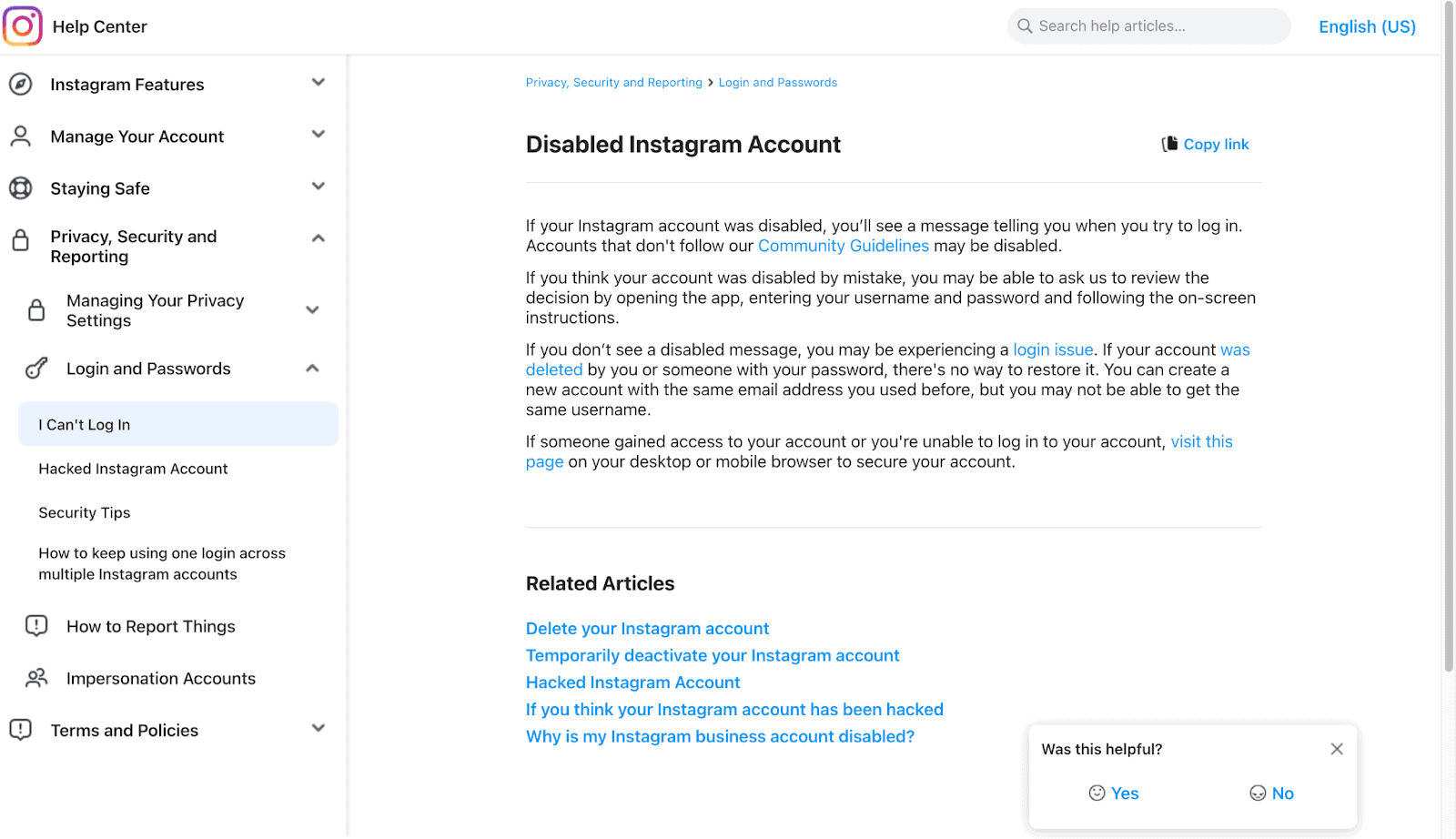
Task: Click the Search help articles field
Action: pyautogui.click(x=1148, y=26)
